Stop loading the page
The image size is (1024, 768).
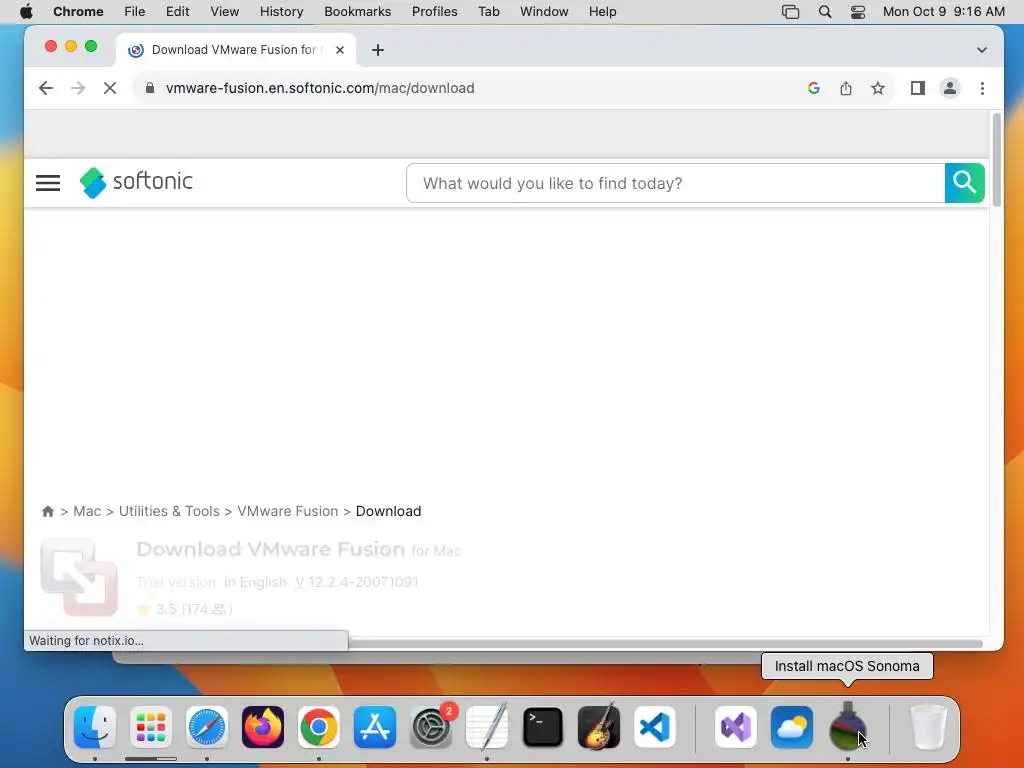tap(110, 88)
